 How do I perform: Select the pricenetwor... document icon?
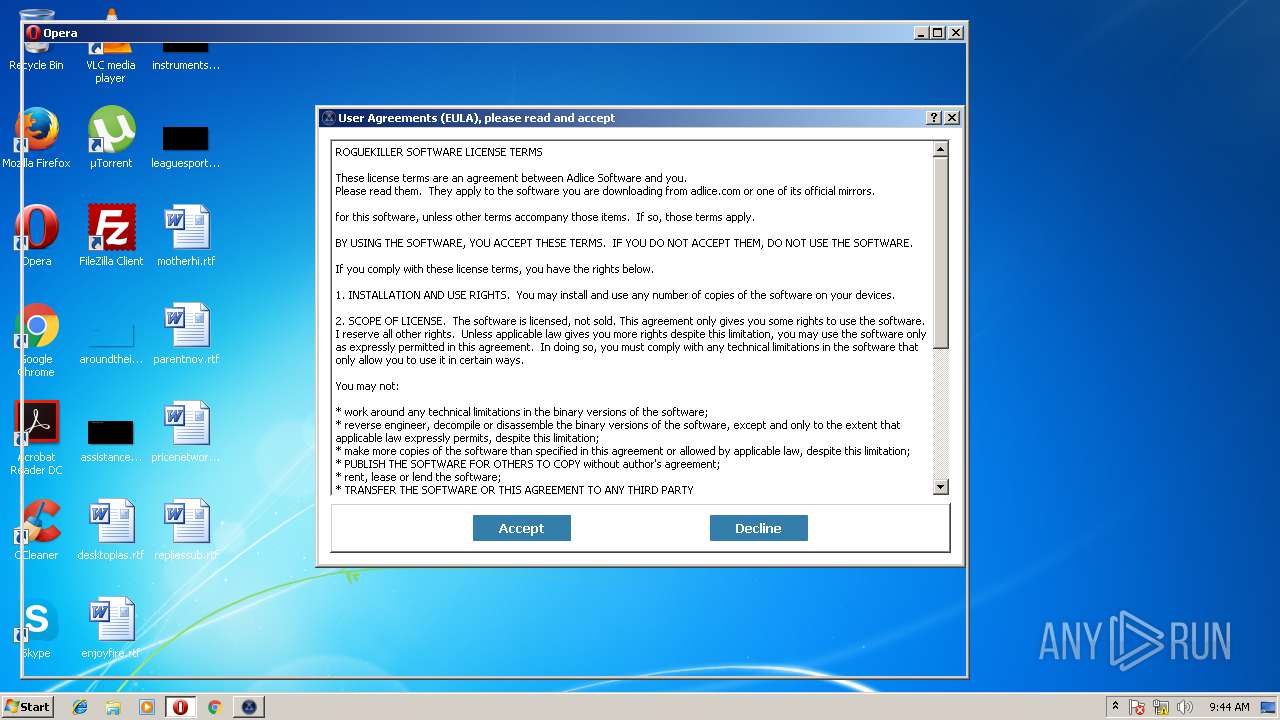(186, 432)
